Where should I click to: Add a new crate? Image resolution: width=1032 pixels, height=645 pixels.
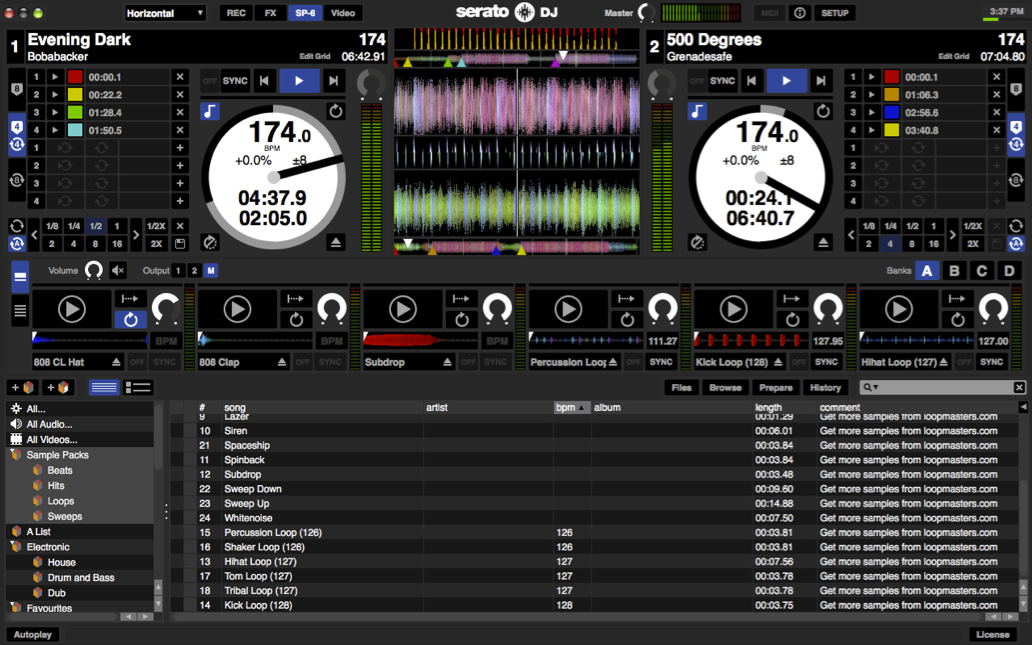pyautogui.click(x=22, y=388)
